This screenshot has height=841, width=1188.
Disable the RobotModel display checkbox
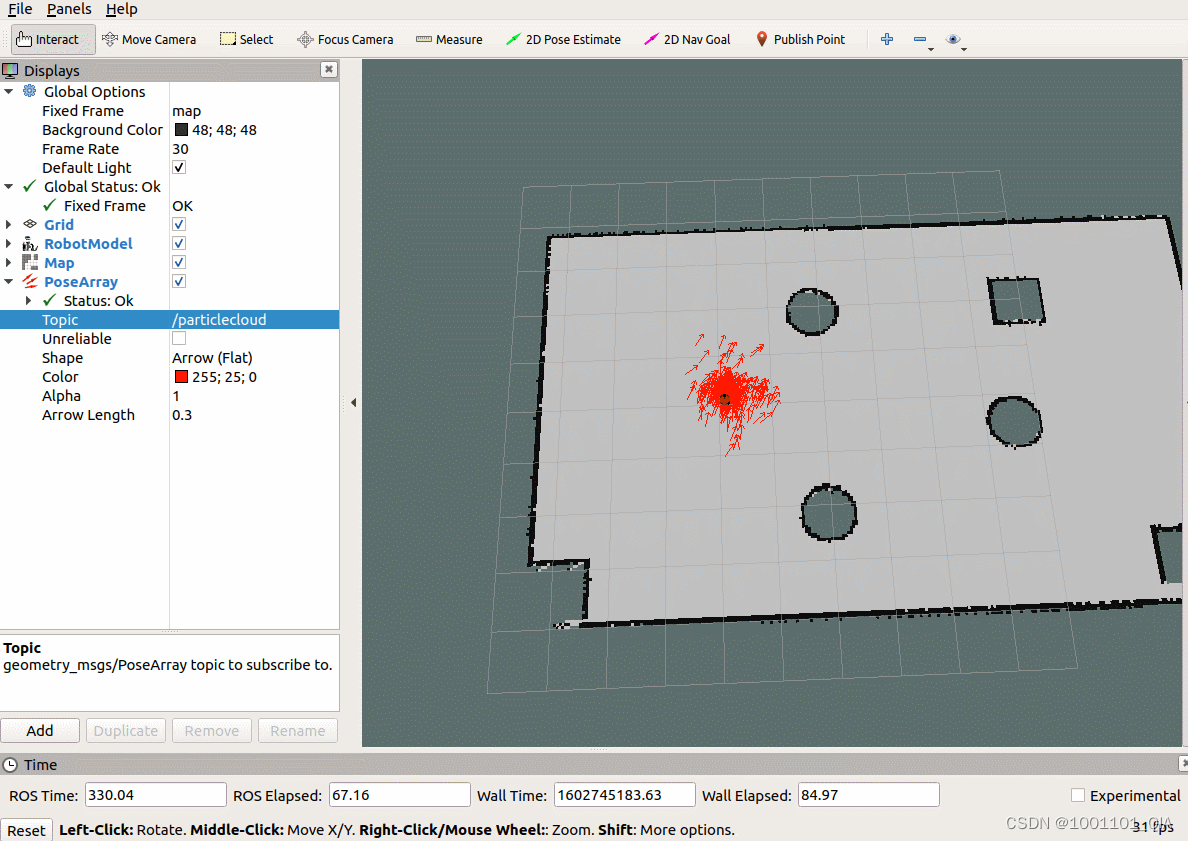pyautogui.click(x=179, y=243)
